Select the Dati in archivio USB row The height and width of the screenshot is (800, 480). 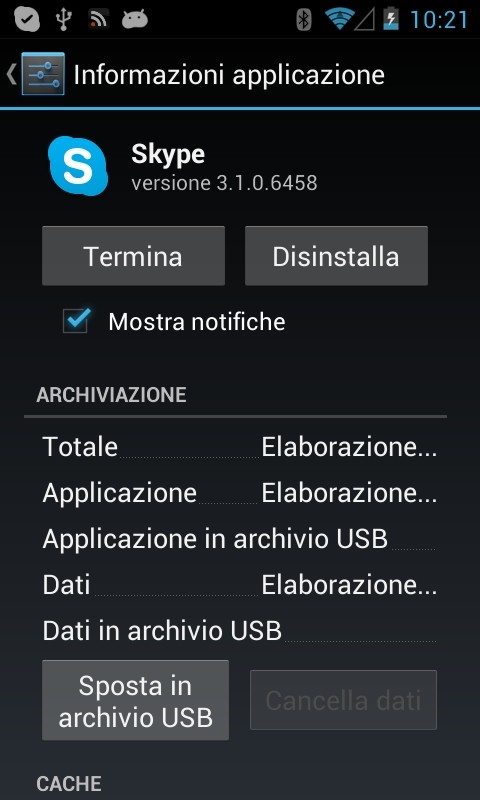pyautogui.click(x=240, y=631)
